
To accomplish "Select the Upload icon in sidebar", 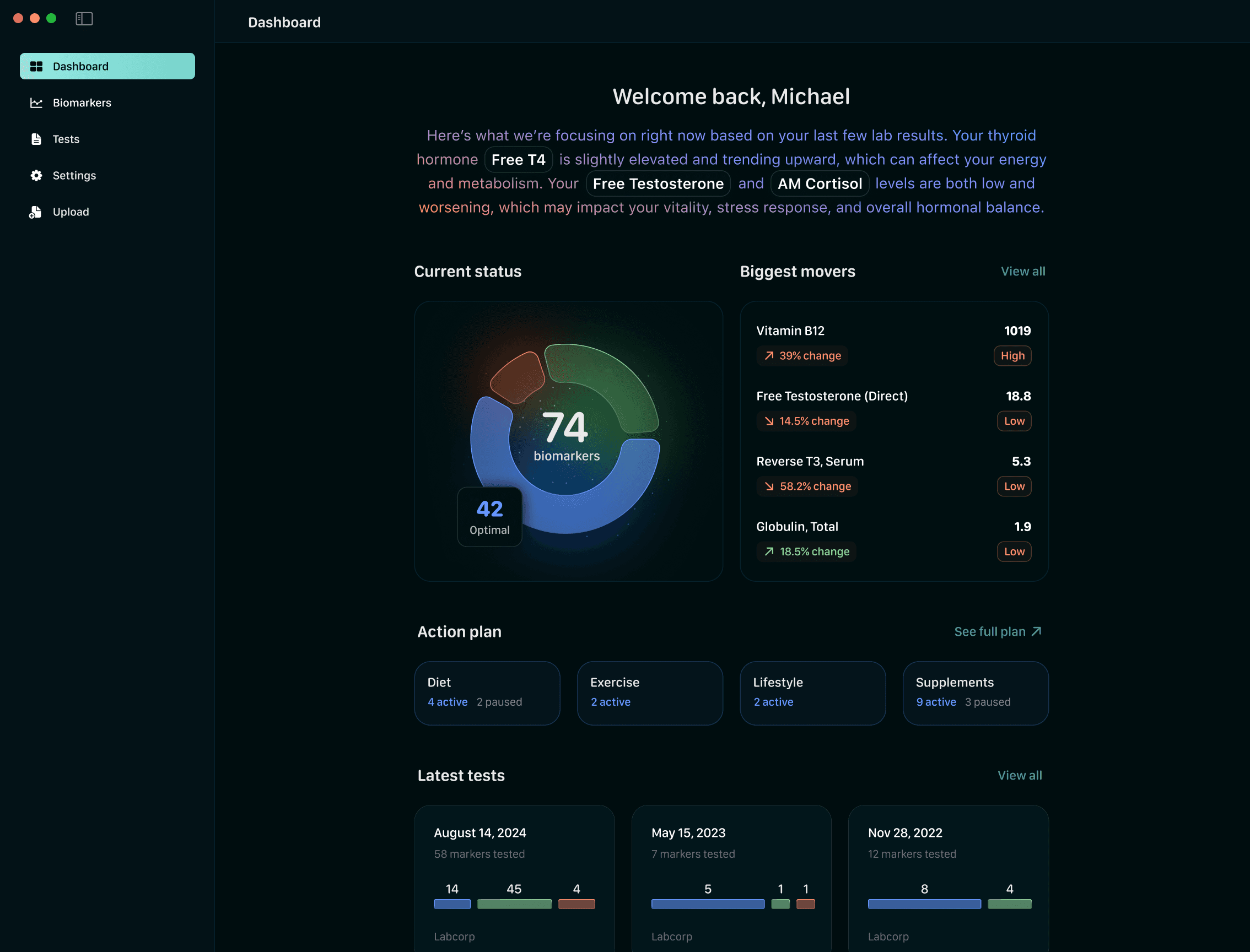I will (x=35, y=212).
